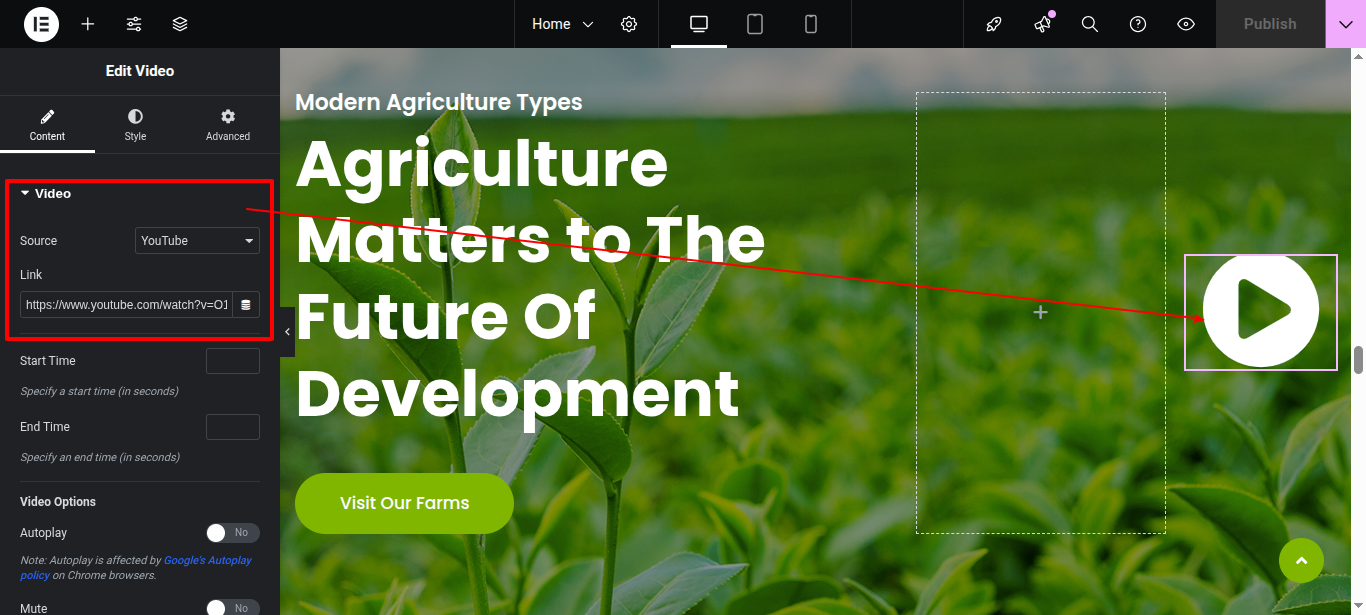Click the video play button widget
The height and width of the screenshot is (615, 1366).
(1261, 311)
